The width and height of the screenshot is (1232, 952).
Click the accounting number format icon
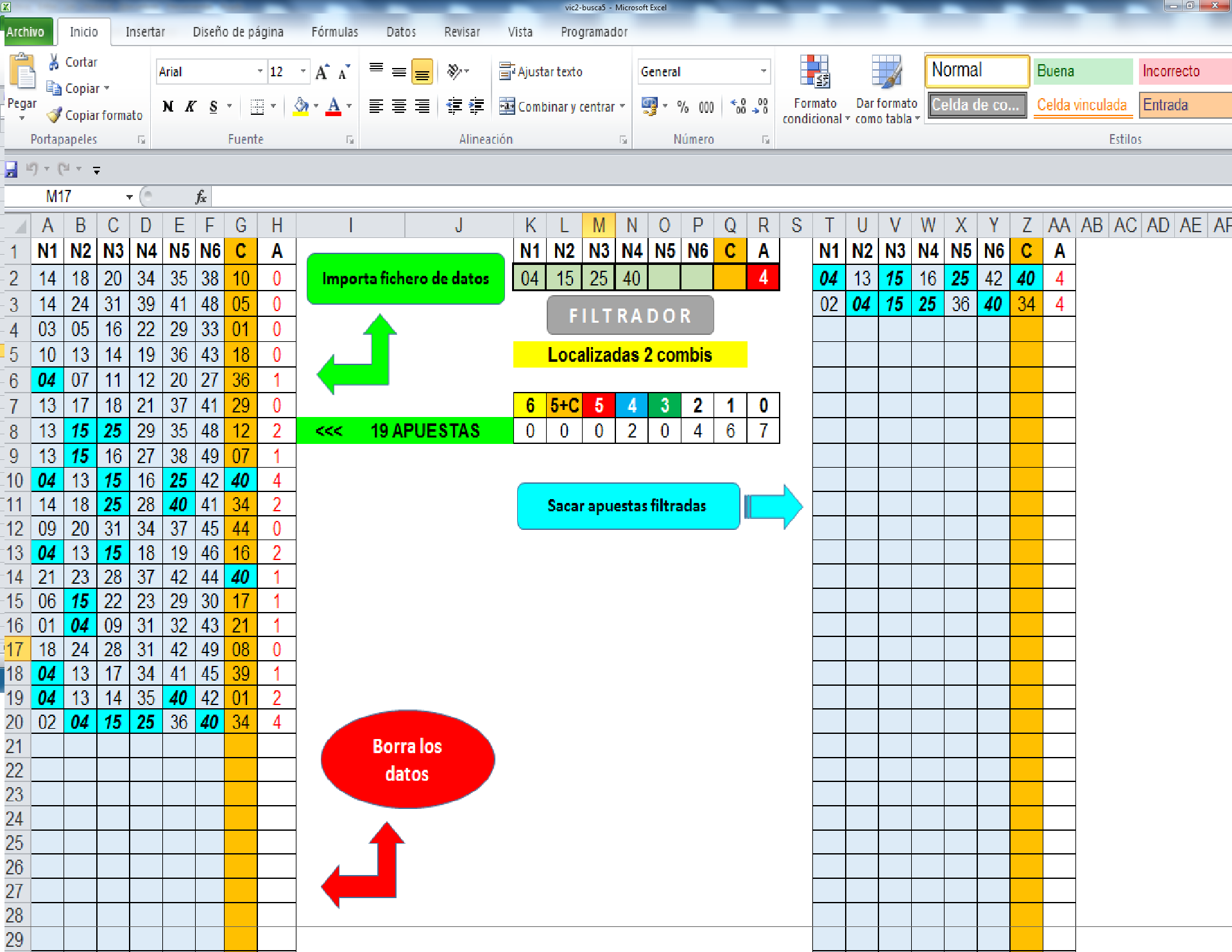click(x=649, y=106)
